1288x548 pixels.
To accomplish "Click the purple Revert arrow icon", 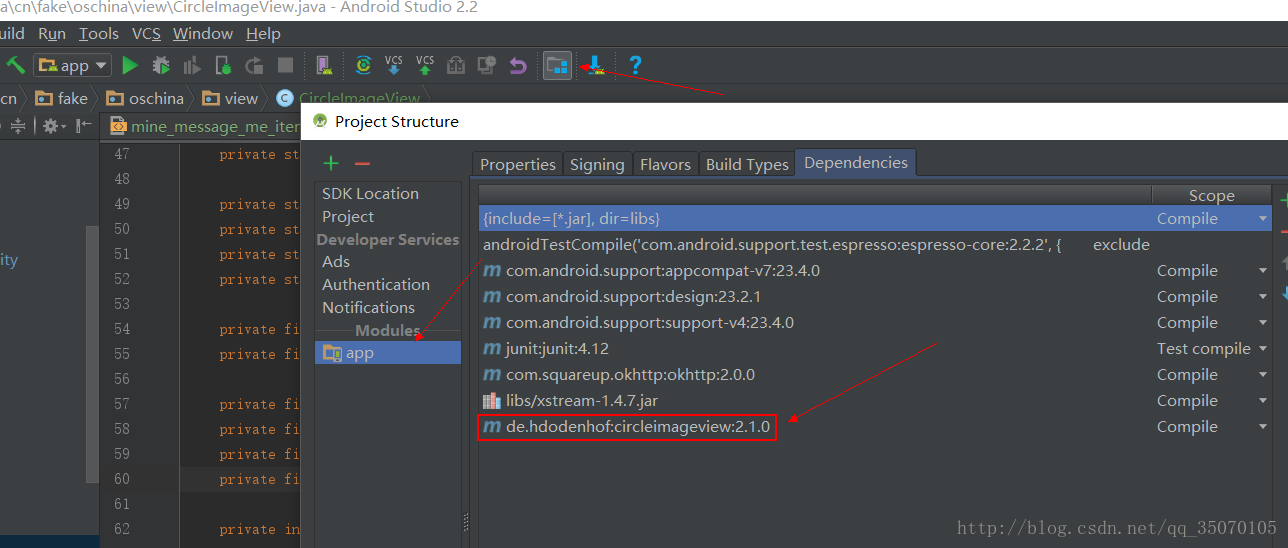I will (x=518, y=66).
